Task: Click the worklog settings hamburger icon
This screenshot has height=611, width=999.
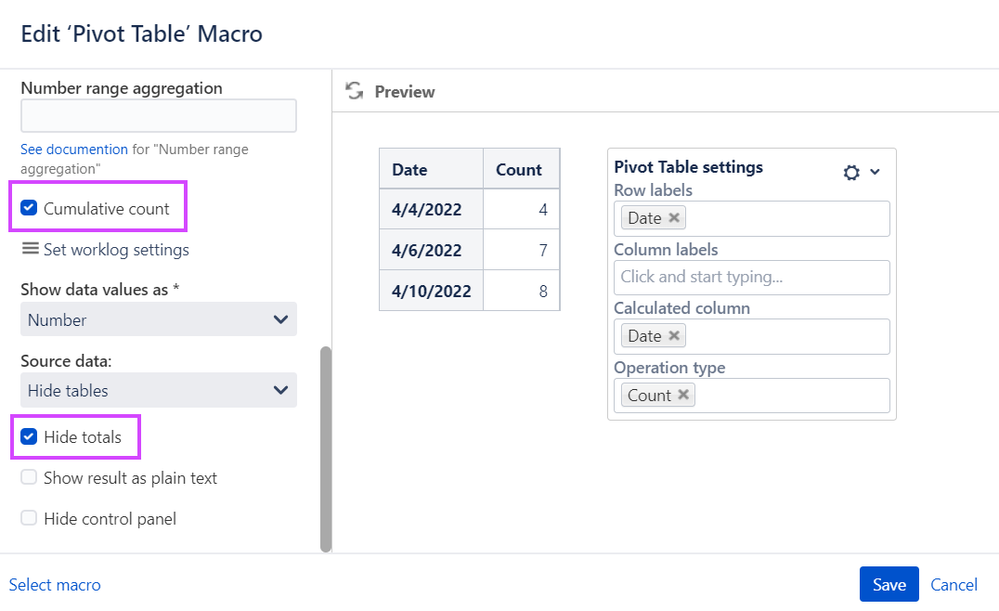Action: [30, 249]
